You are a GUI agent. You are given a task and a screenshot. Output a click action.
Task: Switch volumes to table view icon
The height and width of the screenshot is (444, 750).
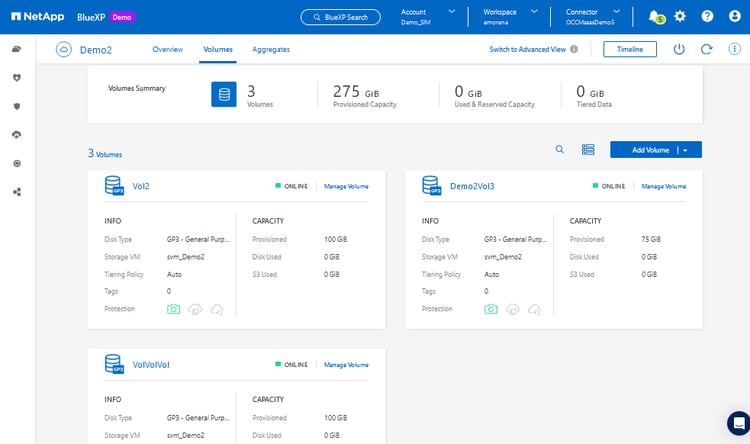(x=588, y=149)
